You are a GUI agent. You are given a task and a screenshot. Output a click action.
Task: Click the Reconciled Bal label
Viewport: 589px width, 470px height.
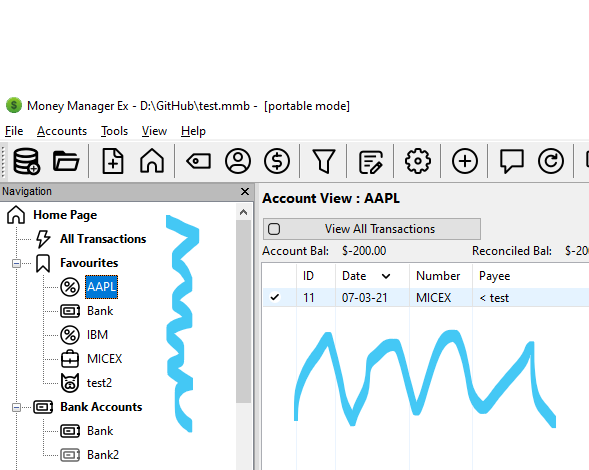[512, 251]
